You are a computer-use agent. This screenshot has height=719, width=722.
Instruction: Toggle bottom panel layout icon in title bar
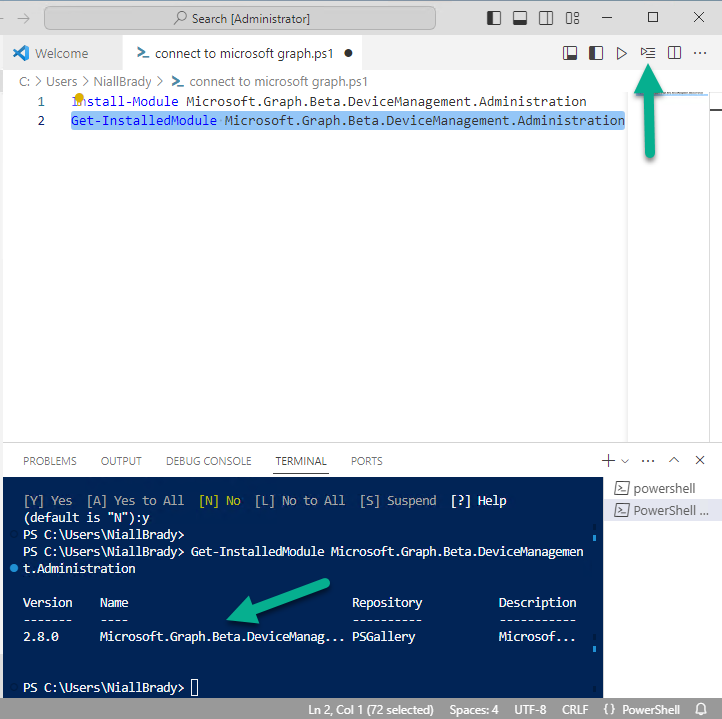click(x=520, y=18)
